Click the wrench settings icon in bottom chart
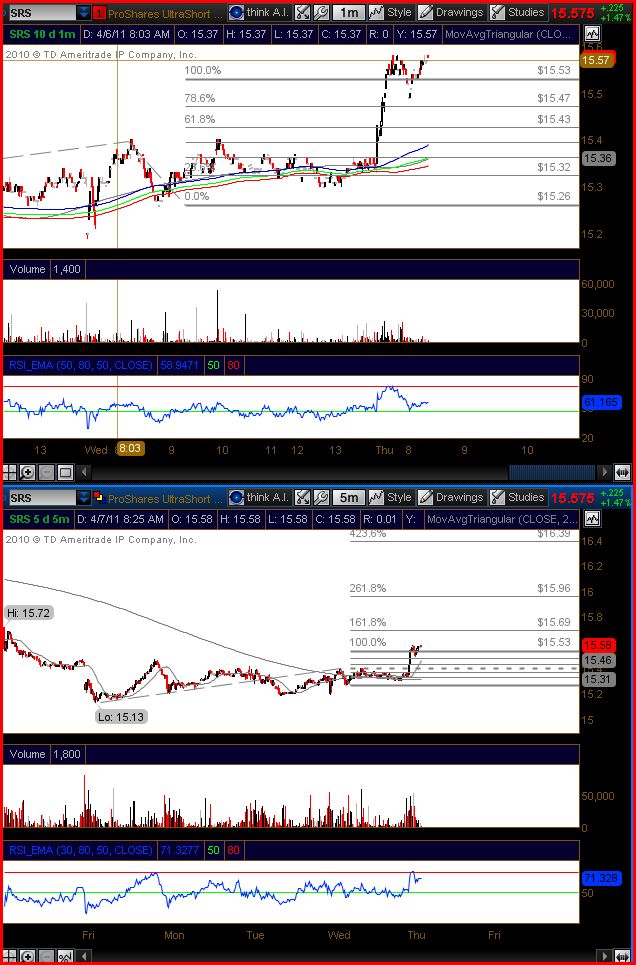This screenshot has width=636, height=965. tap(320, 497)
